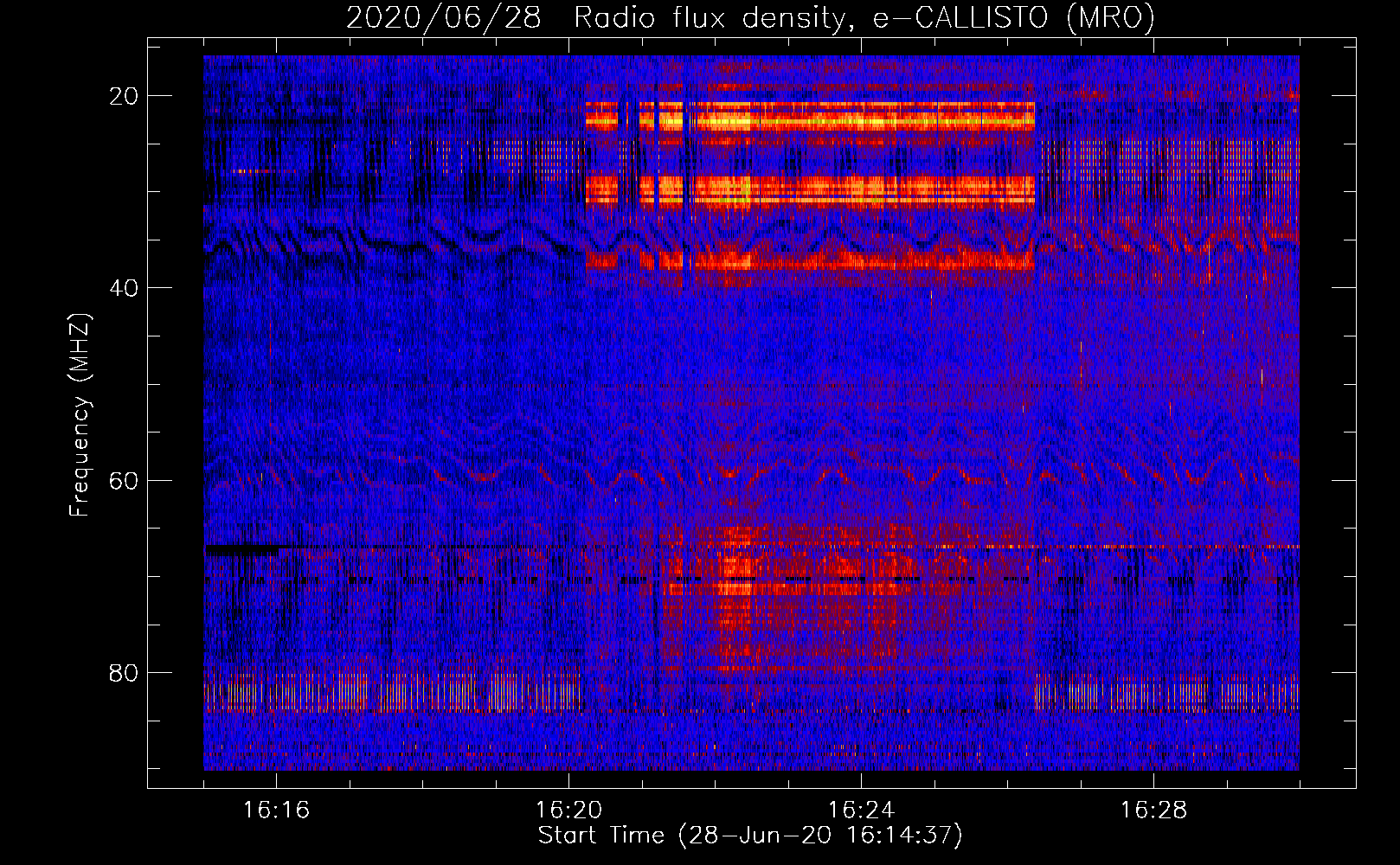Select the '16:20' time tick label
The image size is (1400, 865).
[568, 811]
